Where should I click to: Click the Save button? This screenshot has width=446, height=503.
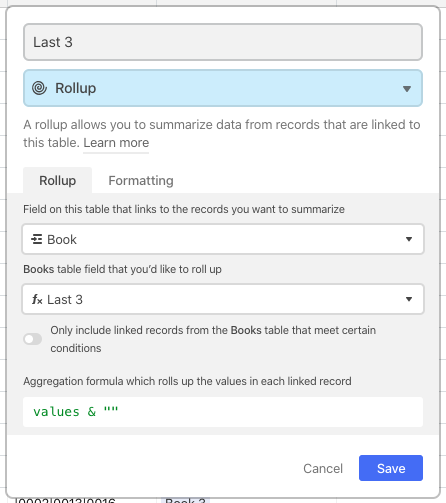click(x=391, y=468)
